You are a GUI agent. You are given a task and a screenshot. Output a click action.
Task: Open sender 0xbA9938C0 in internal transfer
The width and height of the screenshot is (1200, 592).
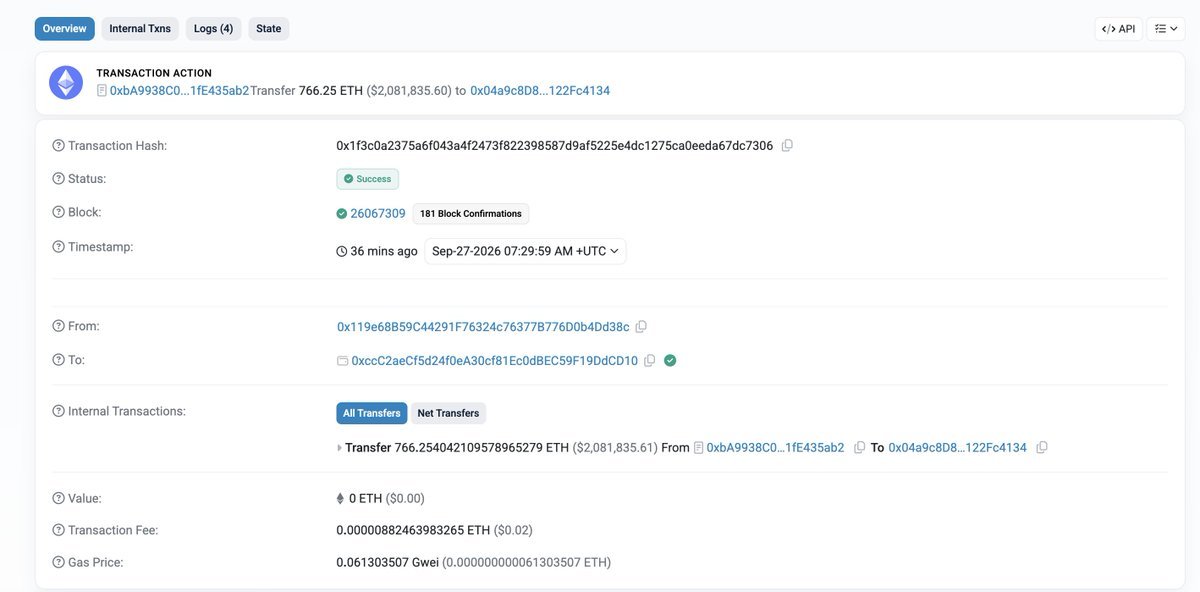point(775,447)
